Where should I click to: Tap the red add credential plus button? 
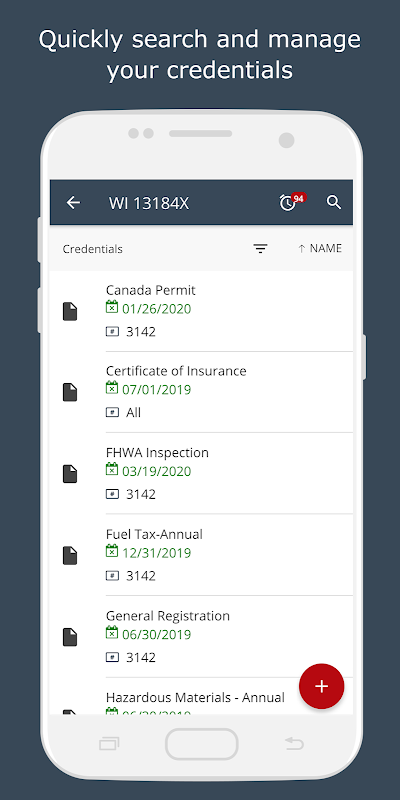(321, 686)
